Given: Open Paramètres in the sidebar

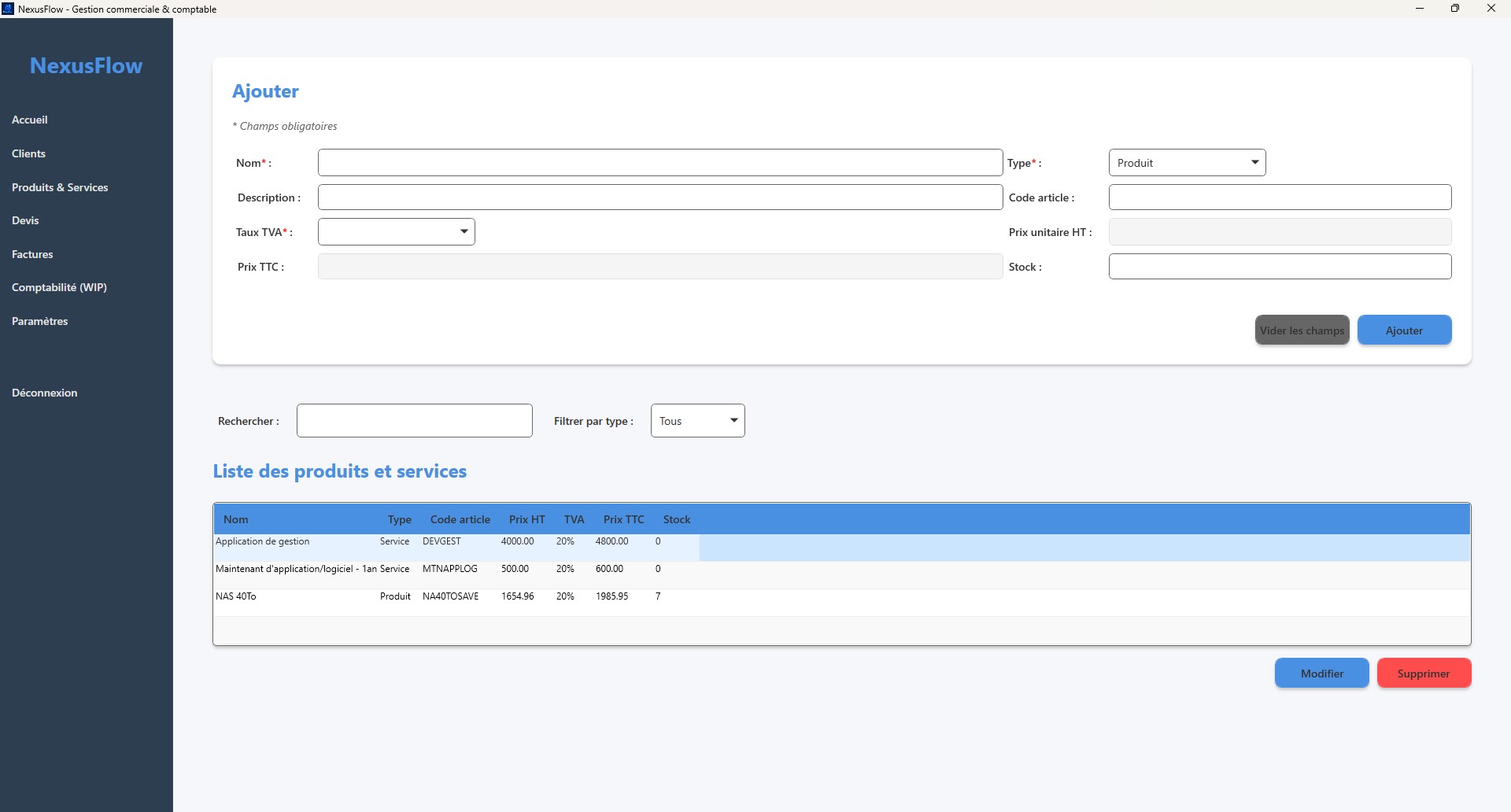Looking at the screenshot, I should point(39,321).
